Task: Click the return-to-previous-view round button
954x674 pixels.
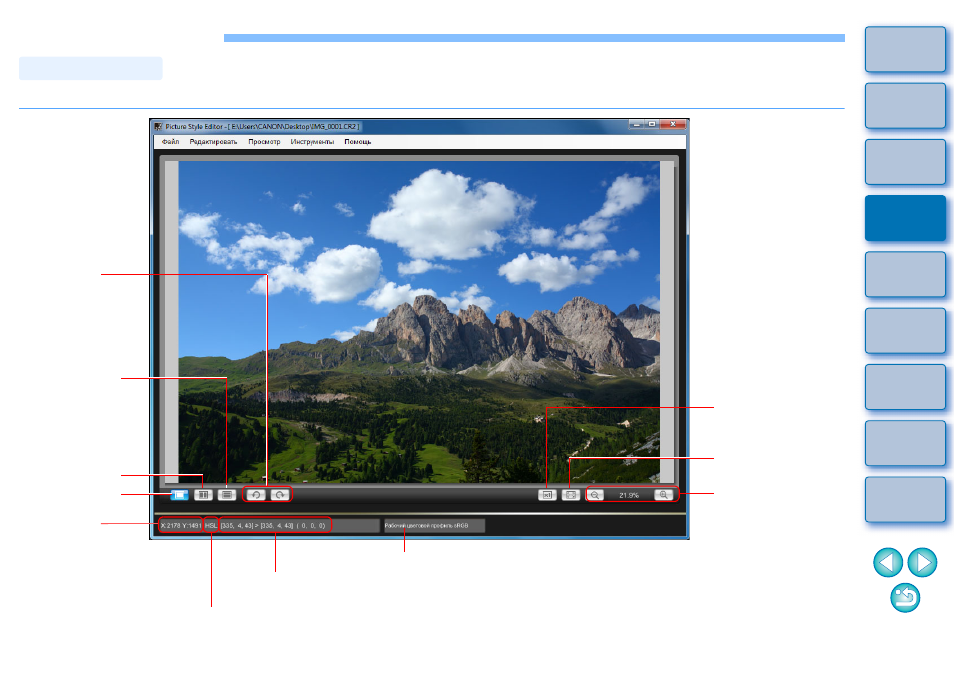Action: [905, 597]
